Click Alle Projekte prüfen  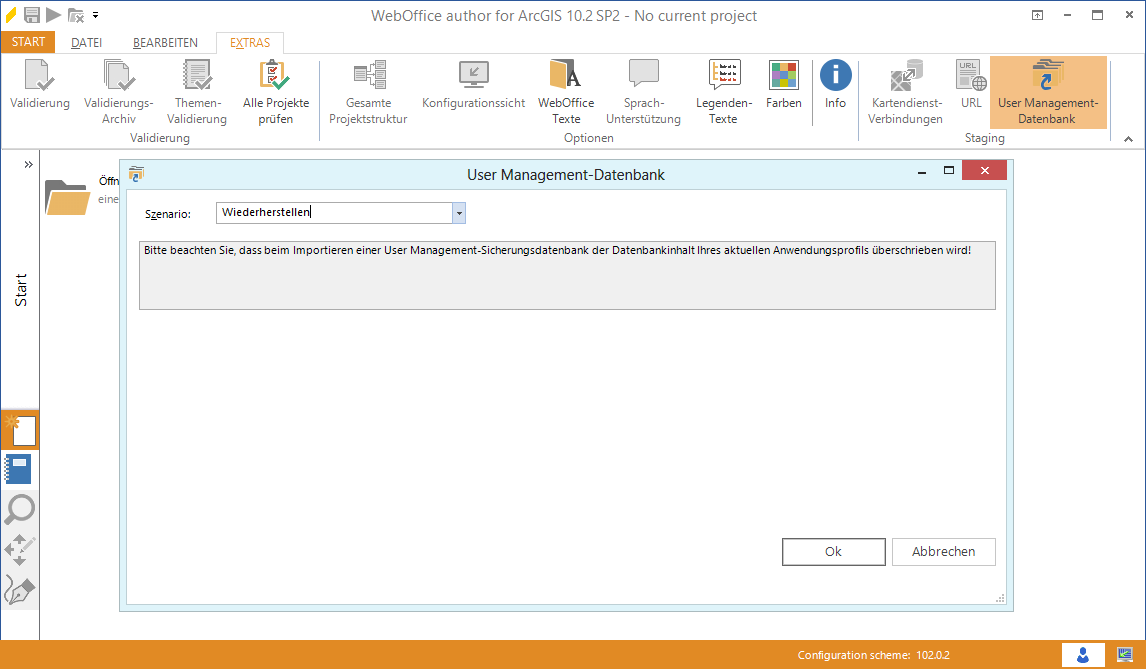click(x=274, y=88)
